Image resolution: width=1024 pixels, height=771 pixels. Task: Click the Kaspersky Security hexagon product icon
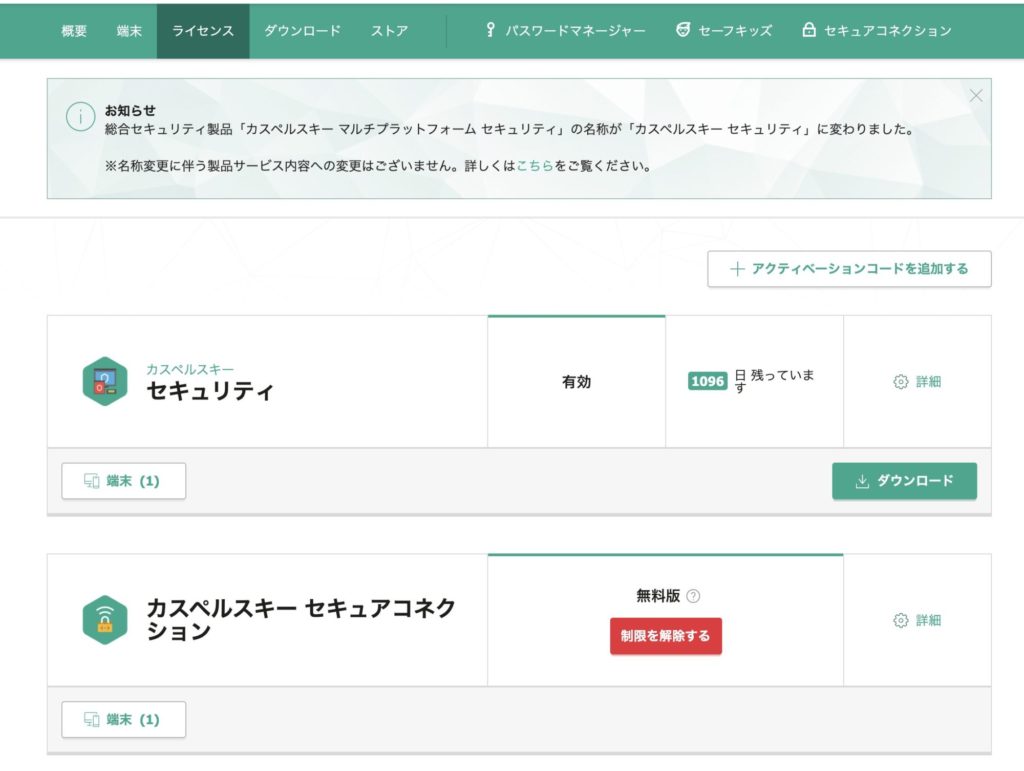point(105,382)
